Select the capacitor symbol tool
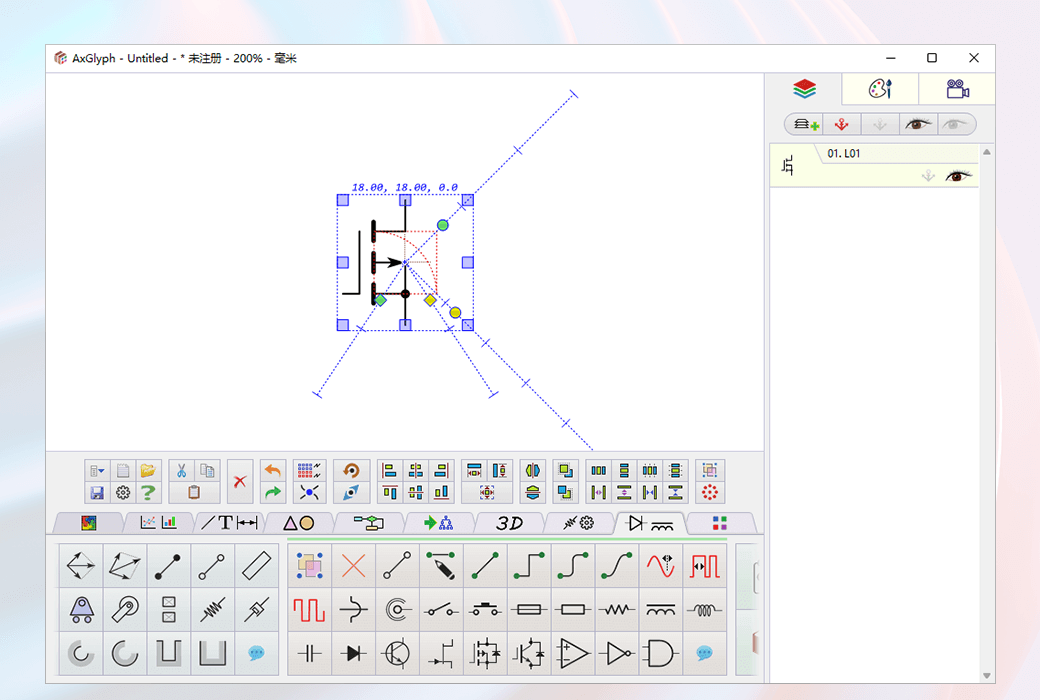 point(308,652)
